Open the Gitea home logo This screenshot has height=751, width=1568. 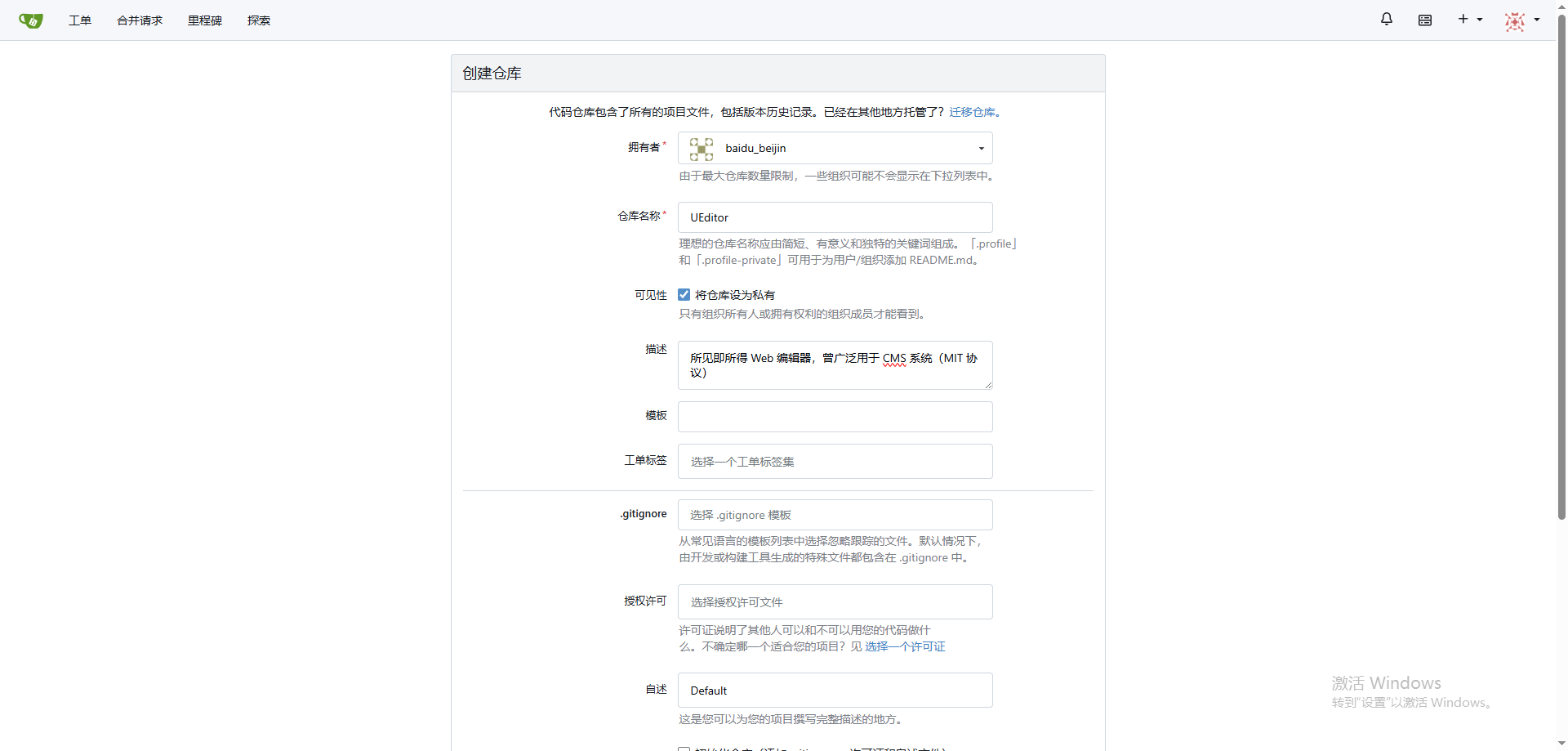[x=30, y=20]
